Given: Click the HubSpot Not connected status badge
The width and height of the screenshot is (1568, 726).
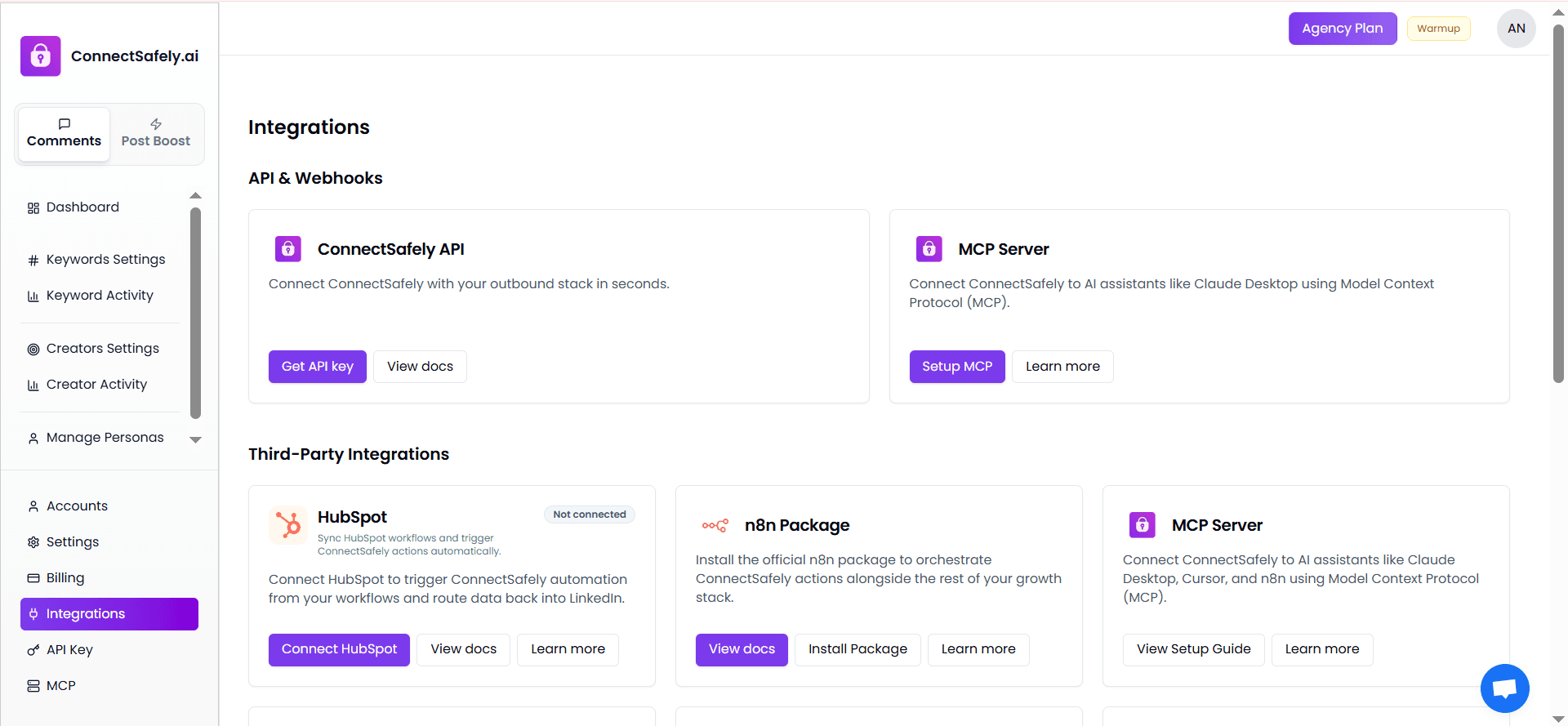Looking at the screenshot, I should click(x=590, y=514).
